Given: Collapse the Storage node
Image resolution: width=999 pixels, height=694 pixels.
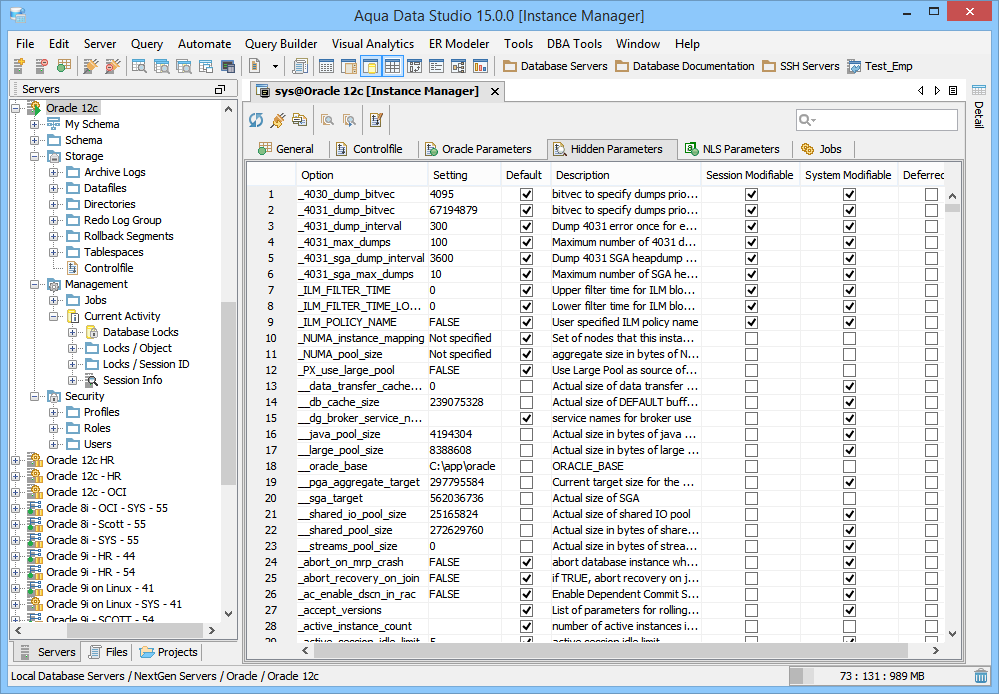Looking at the screenshot, I should 34,156.
